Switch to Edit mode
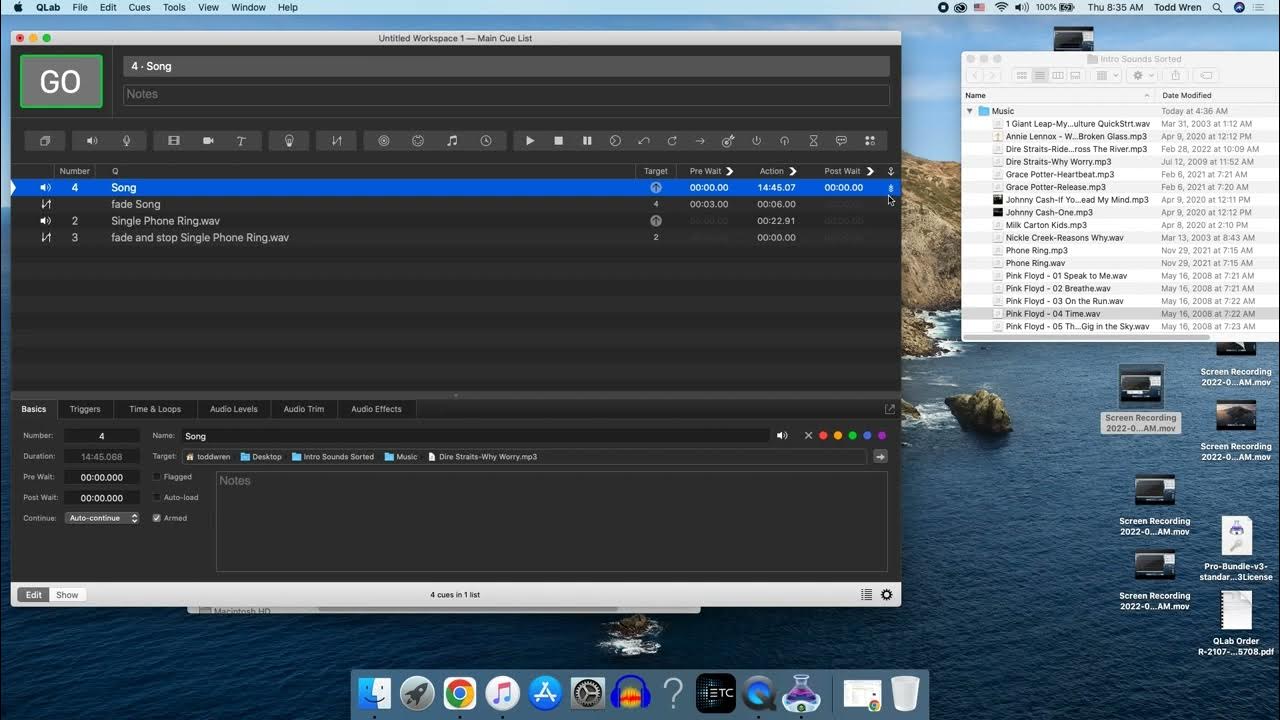The height and width of the screenshot is (720, 1280). tap(34, 595)
